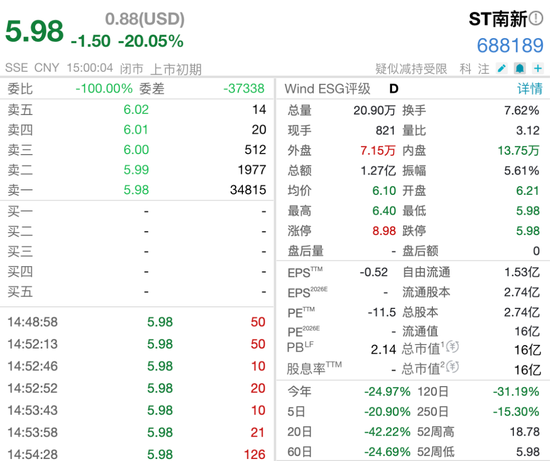Click the 总量 value 20.90万
550x461 pixels.
point(374,111)
